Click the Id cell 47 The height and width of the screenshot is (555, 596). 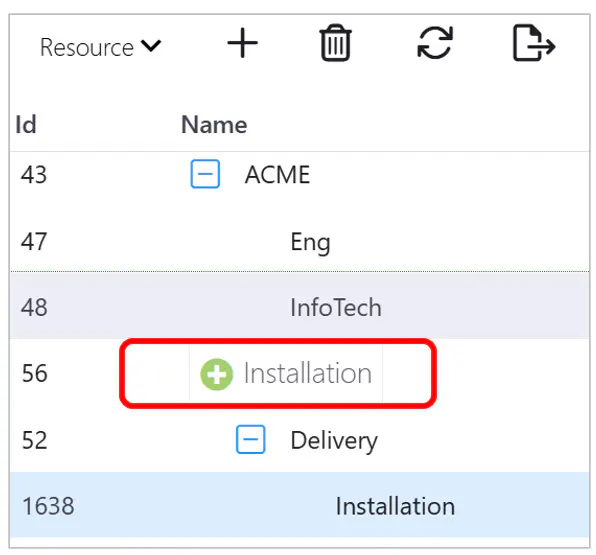click(x=34, y=241)
